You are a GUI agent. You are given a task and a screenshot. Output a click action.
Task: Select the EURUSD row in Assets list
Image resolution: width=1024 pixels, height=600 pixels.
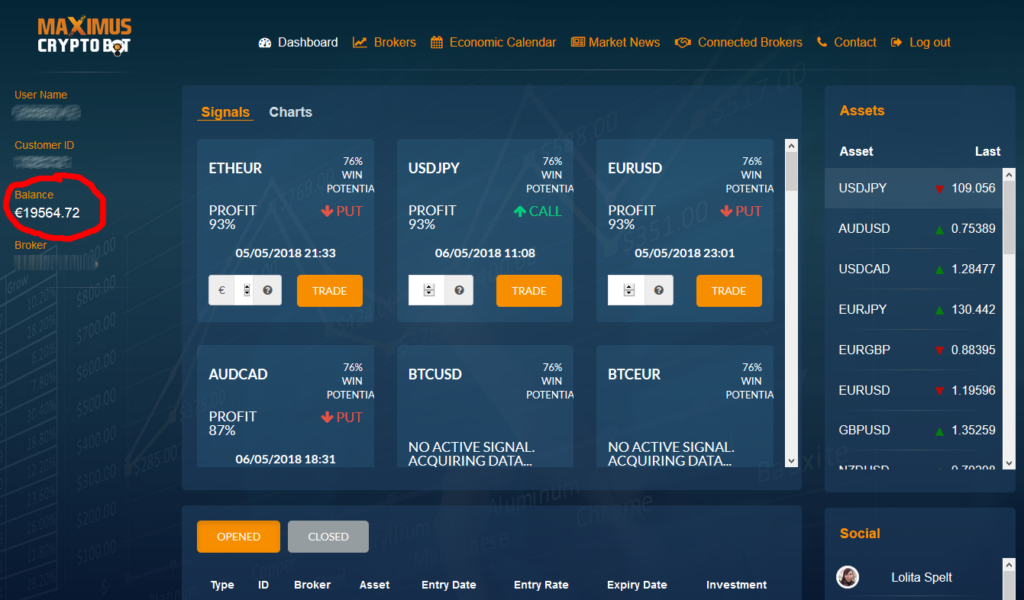pyautogui.click(x=914, y=391)
